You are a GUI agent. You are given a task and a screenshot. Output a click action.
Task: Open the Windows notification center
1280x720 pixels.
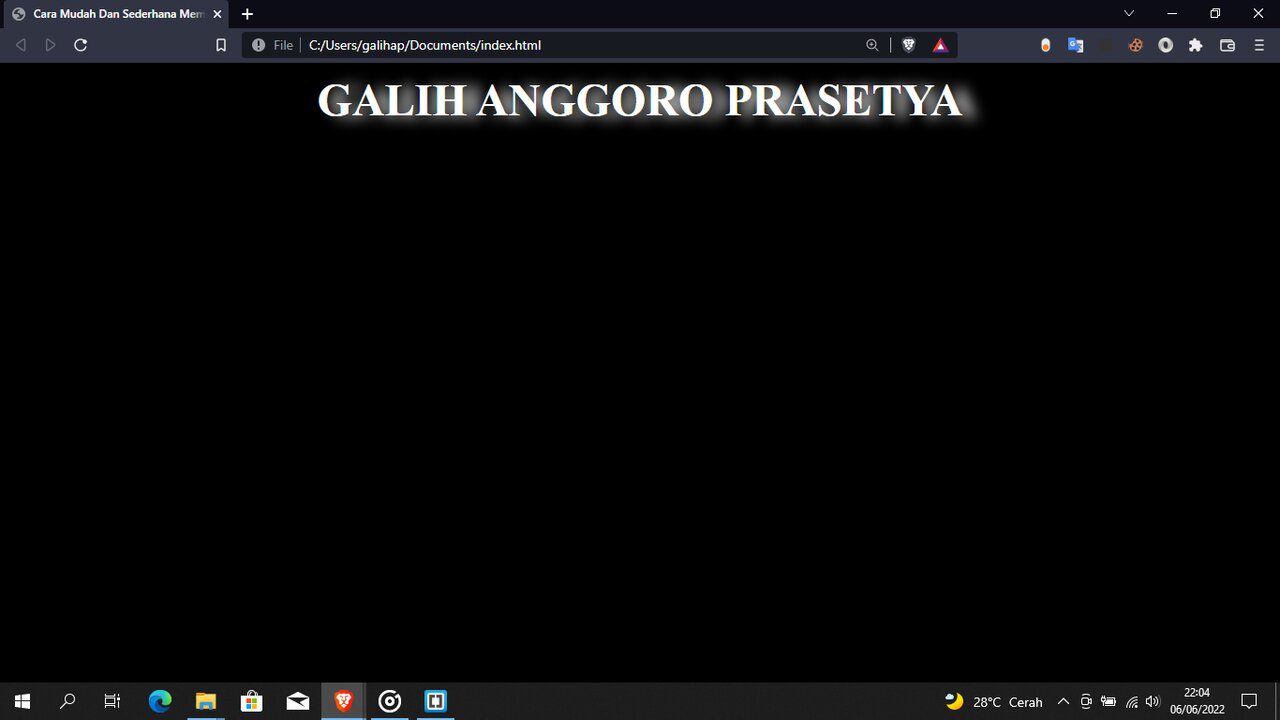(x=1249, y=701)
